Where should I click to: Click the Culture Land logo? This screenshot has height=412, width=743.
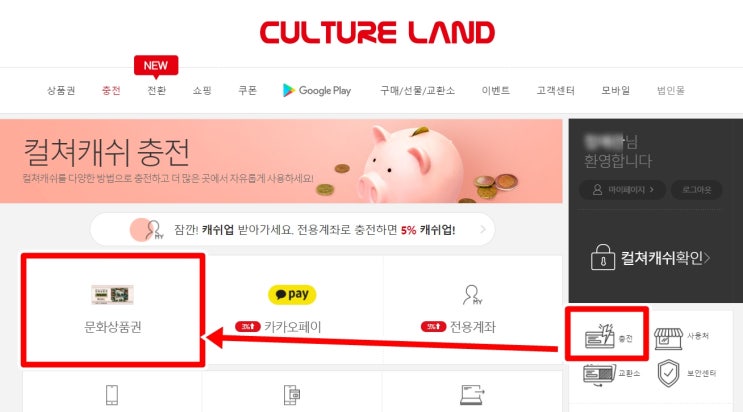pyautogui.click(x=377, y=32)
